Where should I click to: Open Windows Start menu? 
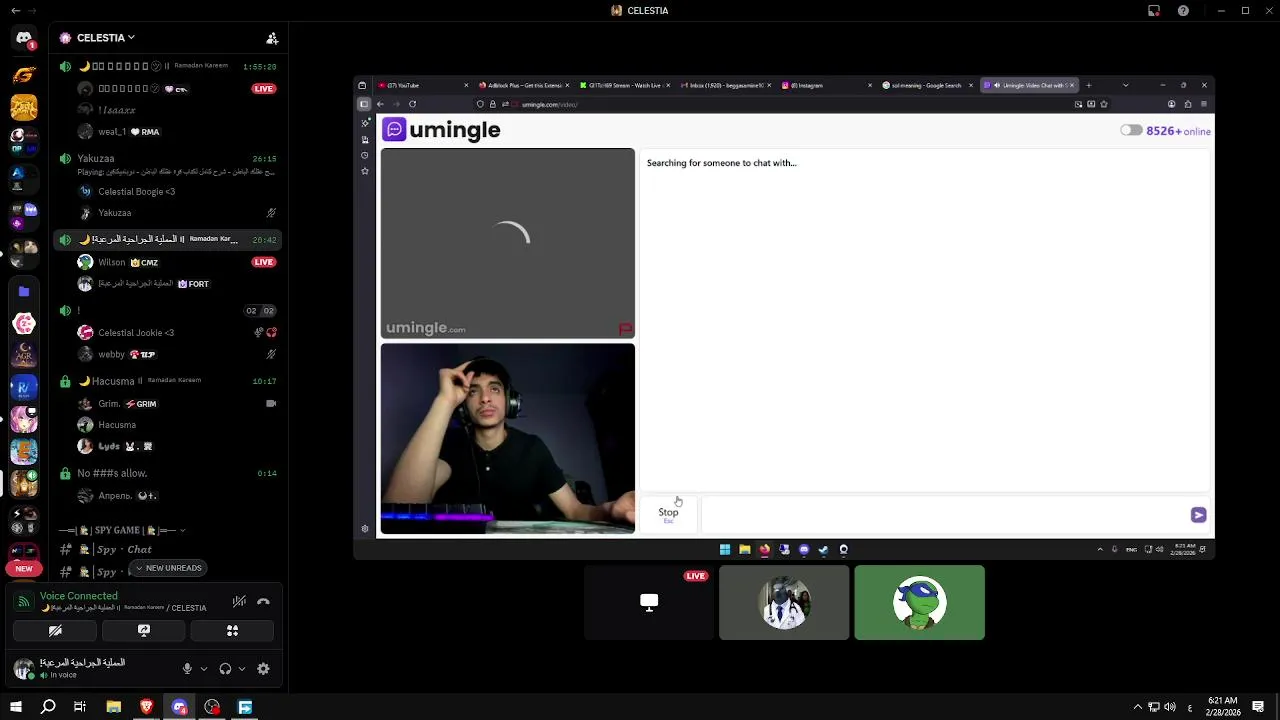click(15, 707)
